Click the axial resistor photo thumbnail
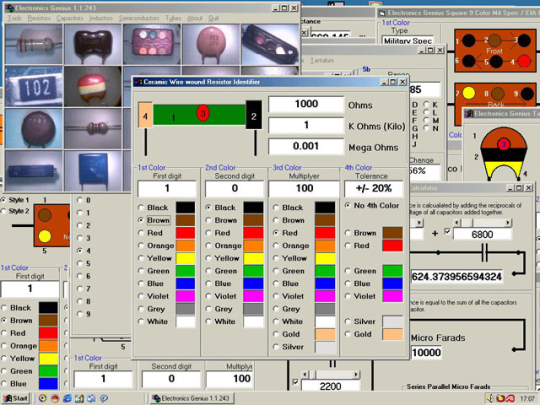 coord(34,44)
